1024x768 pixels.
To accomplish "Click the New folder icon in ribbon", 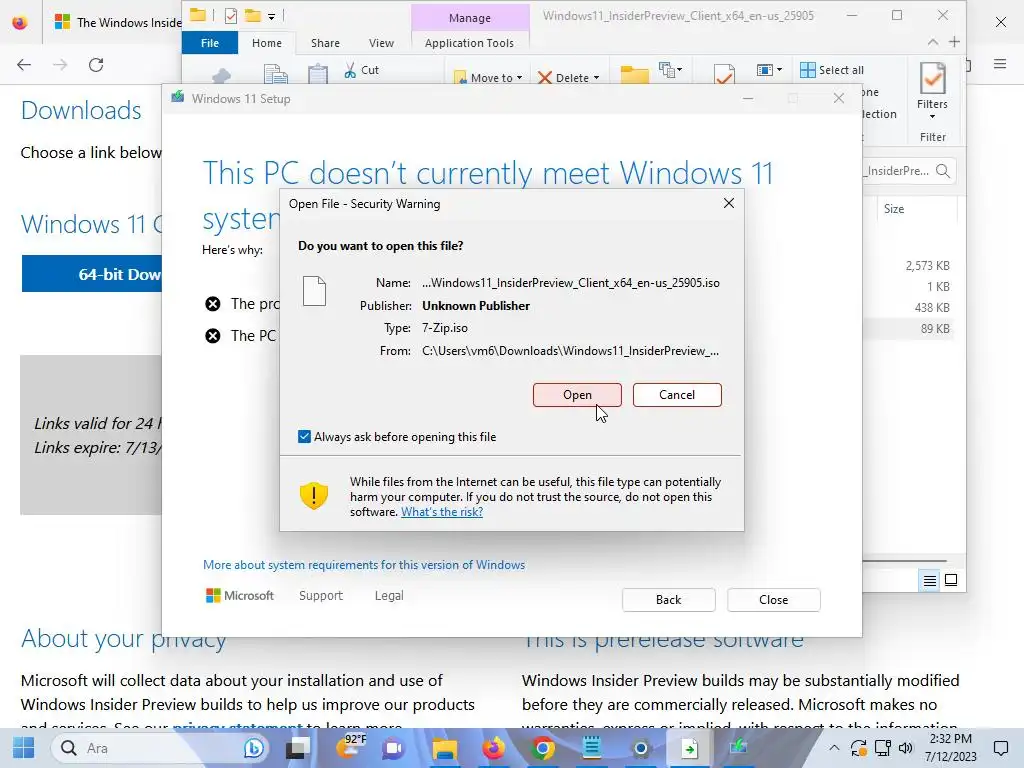I will coord(634,74).
